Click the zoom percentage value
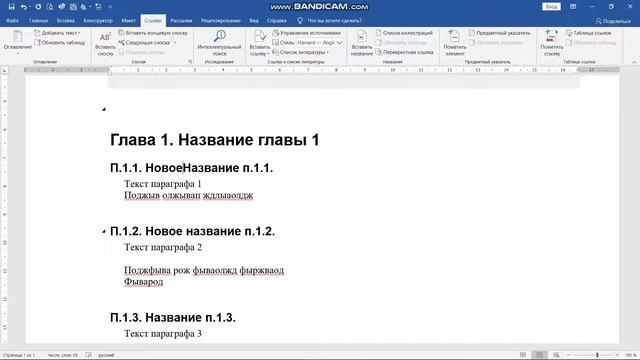The image size is (640, 360). tap(630, 355)
